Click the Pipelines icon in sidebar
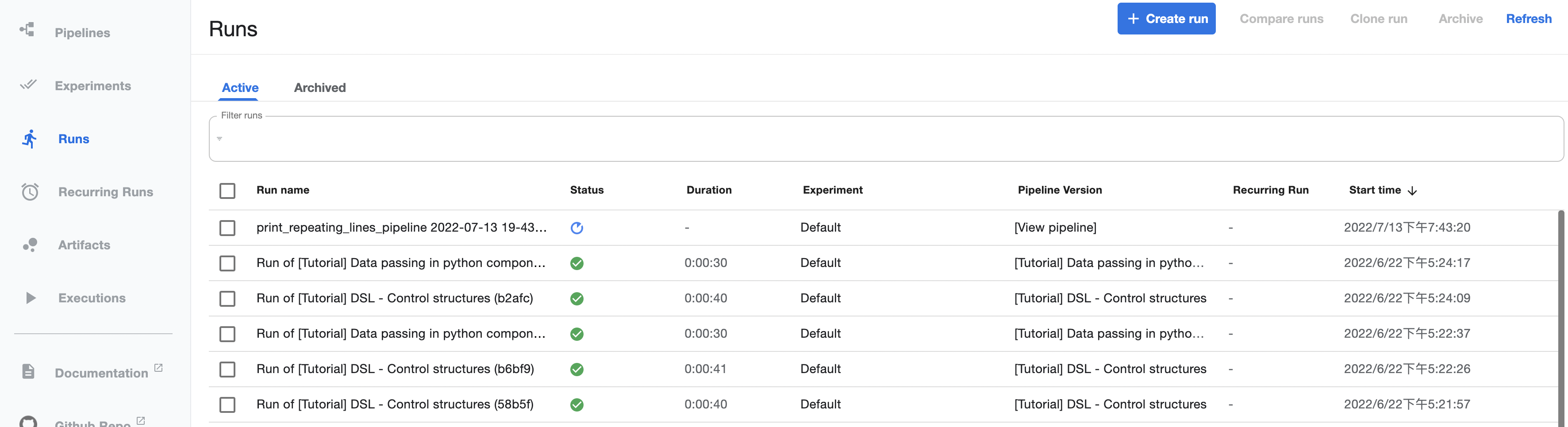This screenshot has height=427, width=1568. click(x=27, y=30)
